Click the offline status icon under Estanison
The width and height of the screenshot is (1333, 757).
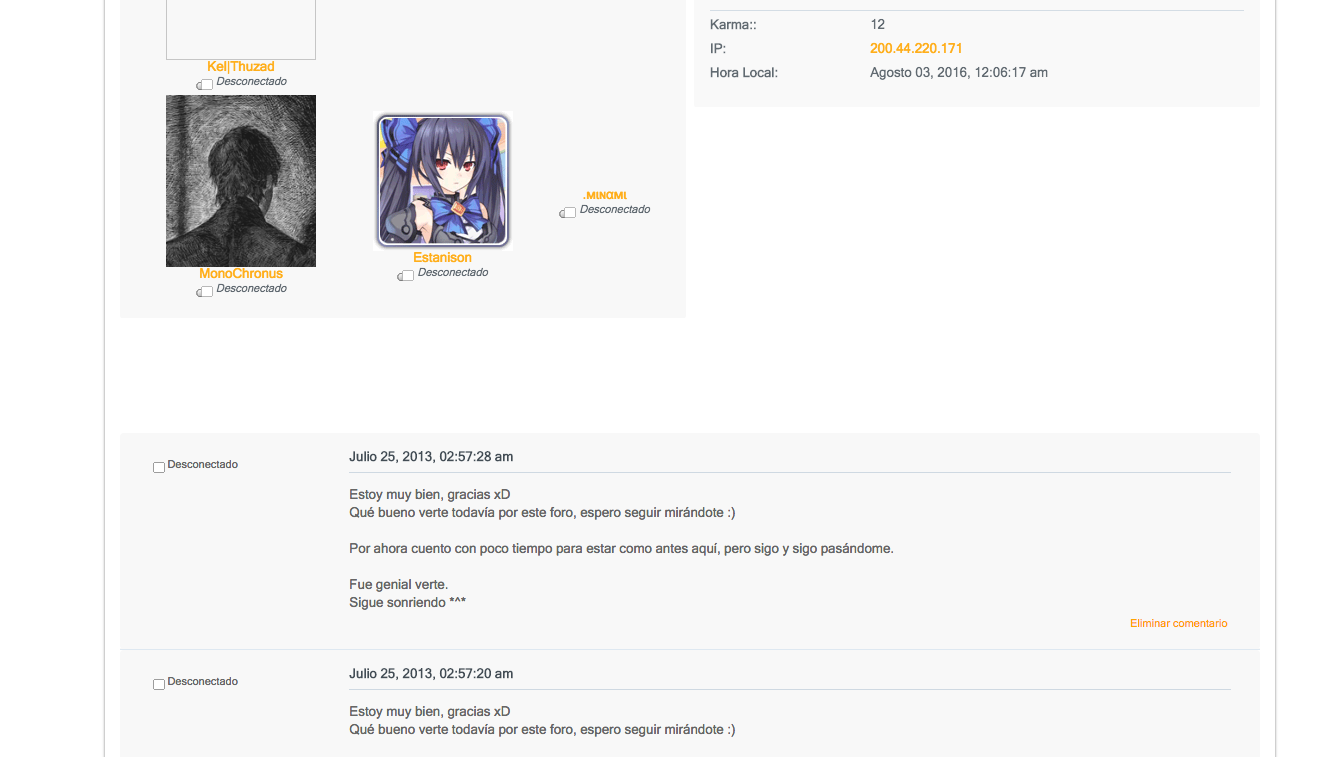[406, 276]
